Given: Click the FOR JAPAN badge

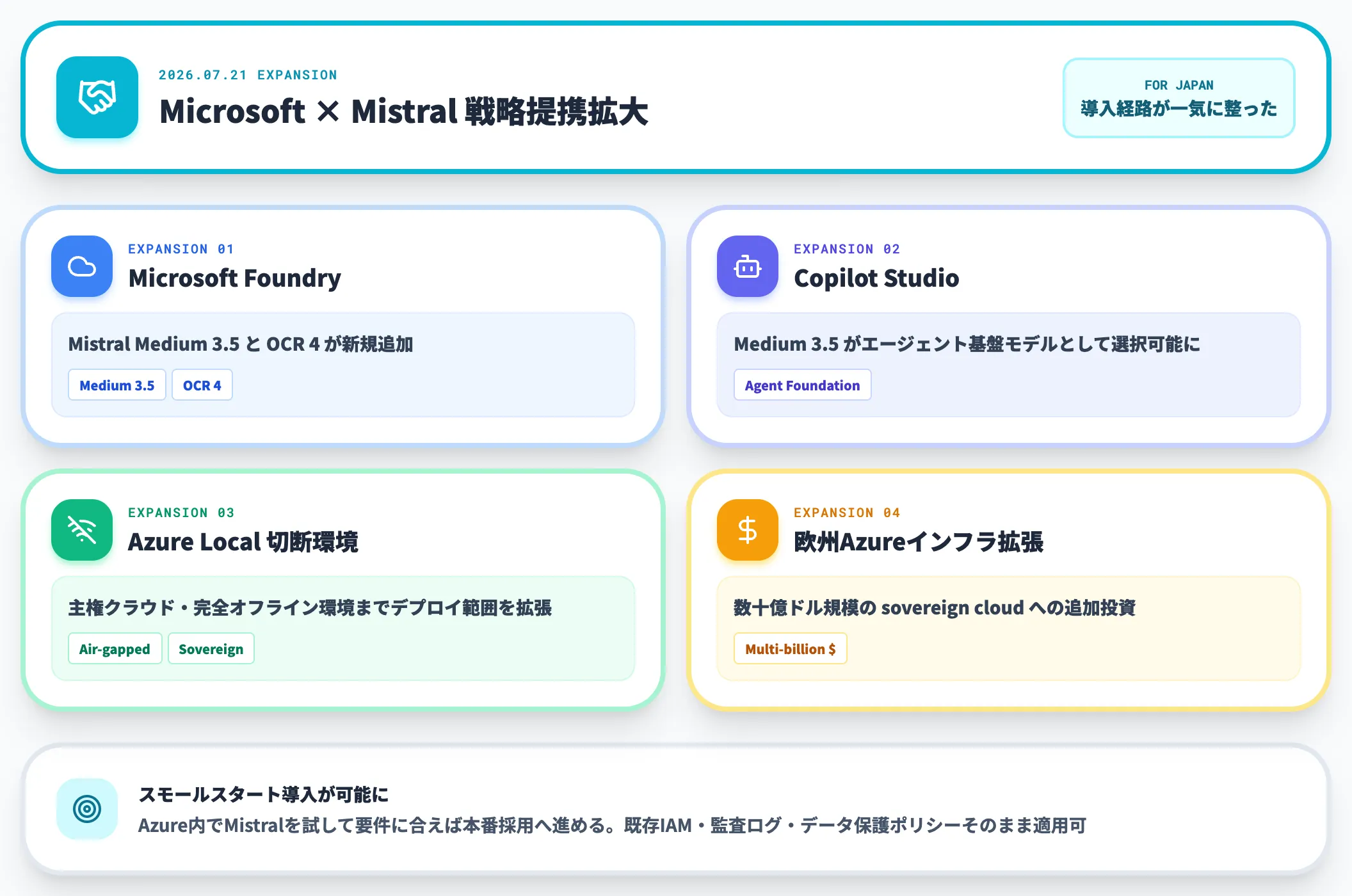Looking at the screenshot, I should coord(1179,98).
